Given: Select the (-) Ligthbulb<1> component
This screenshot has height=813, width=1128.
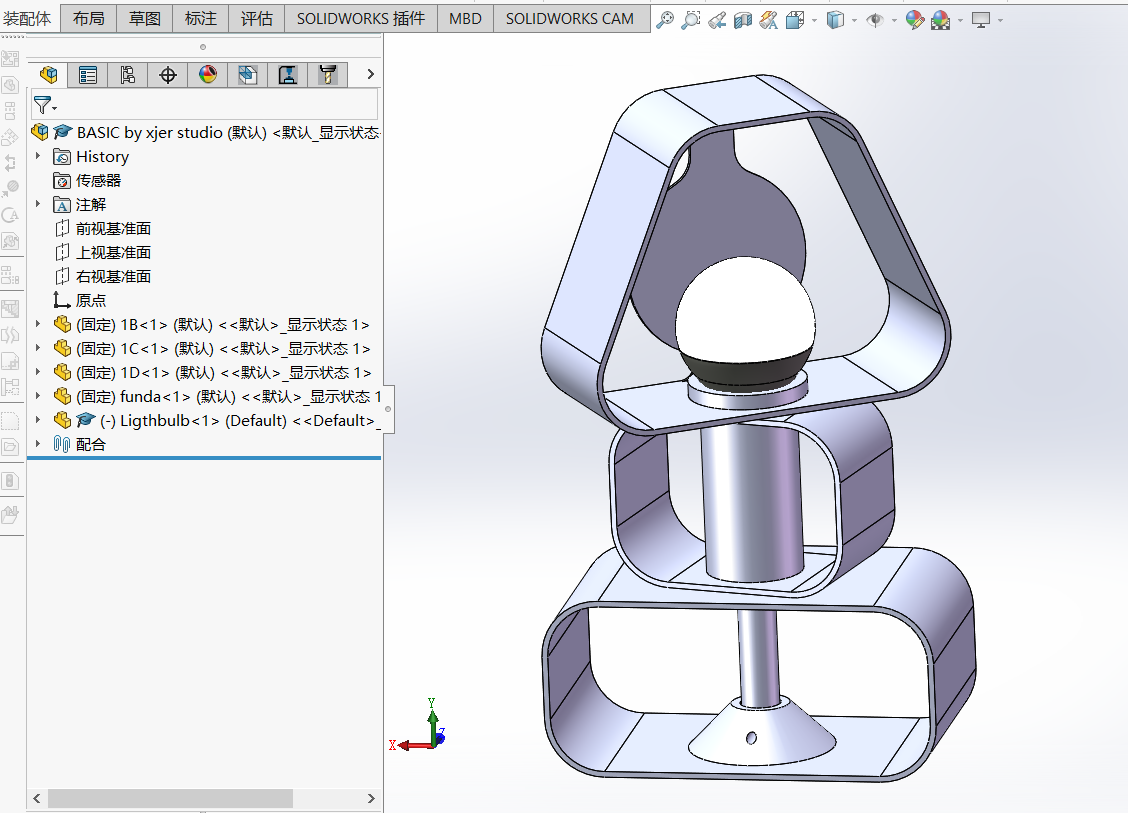Looking at the screenshot, I should click(x=217, y=420).
